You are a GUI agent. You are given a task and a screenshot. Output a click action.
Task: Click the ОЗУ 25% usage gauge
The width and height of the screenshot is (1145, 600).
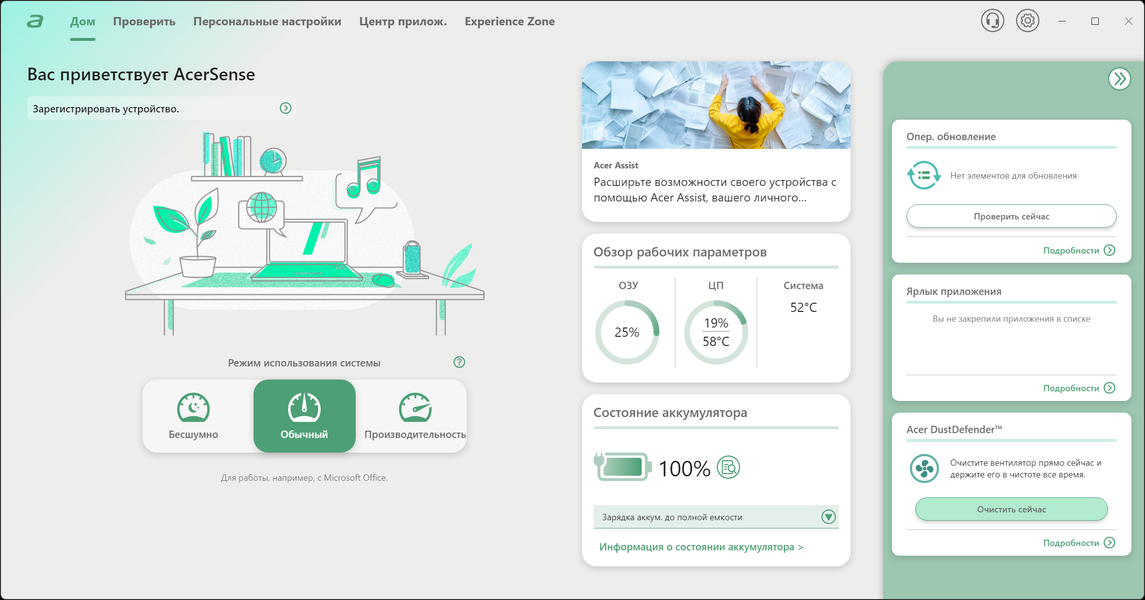(627, 332)
